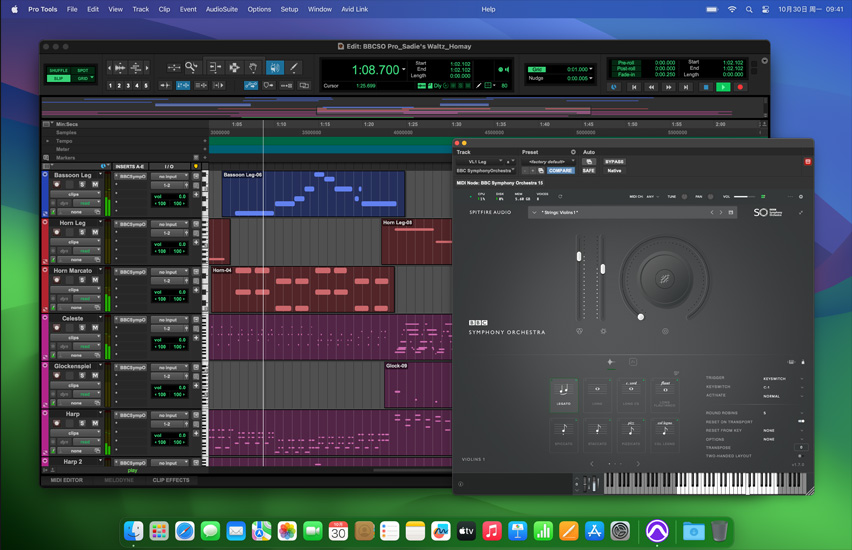Open the AudioSuite menu

[x=222, y=9]
